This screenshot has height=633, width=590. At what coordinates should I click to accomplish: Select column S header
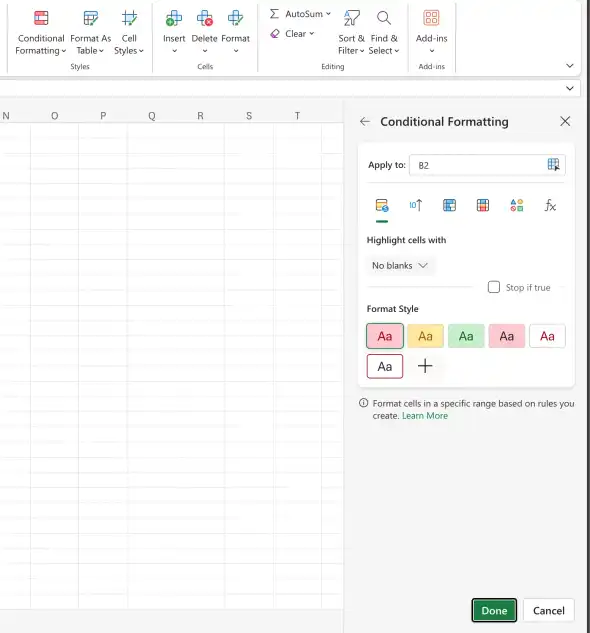point(249,116)
